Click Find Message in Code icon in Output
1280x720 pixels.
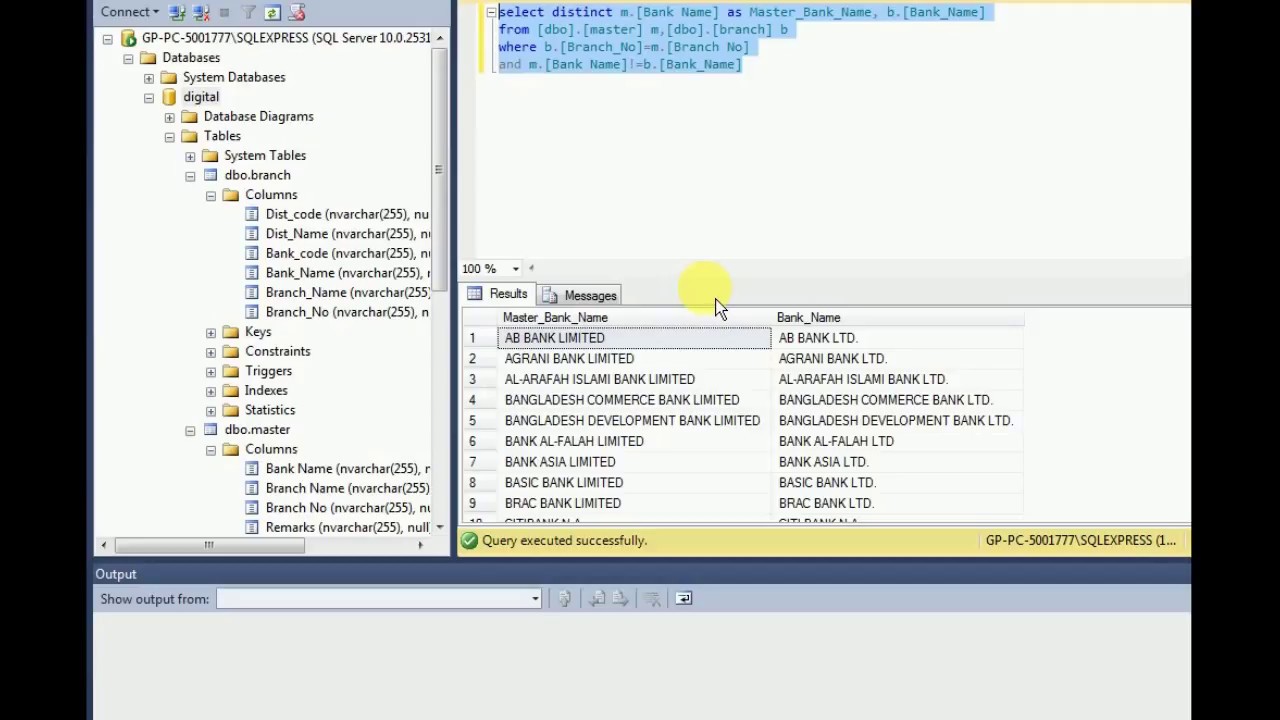tap(565, 599)
